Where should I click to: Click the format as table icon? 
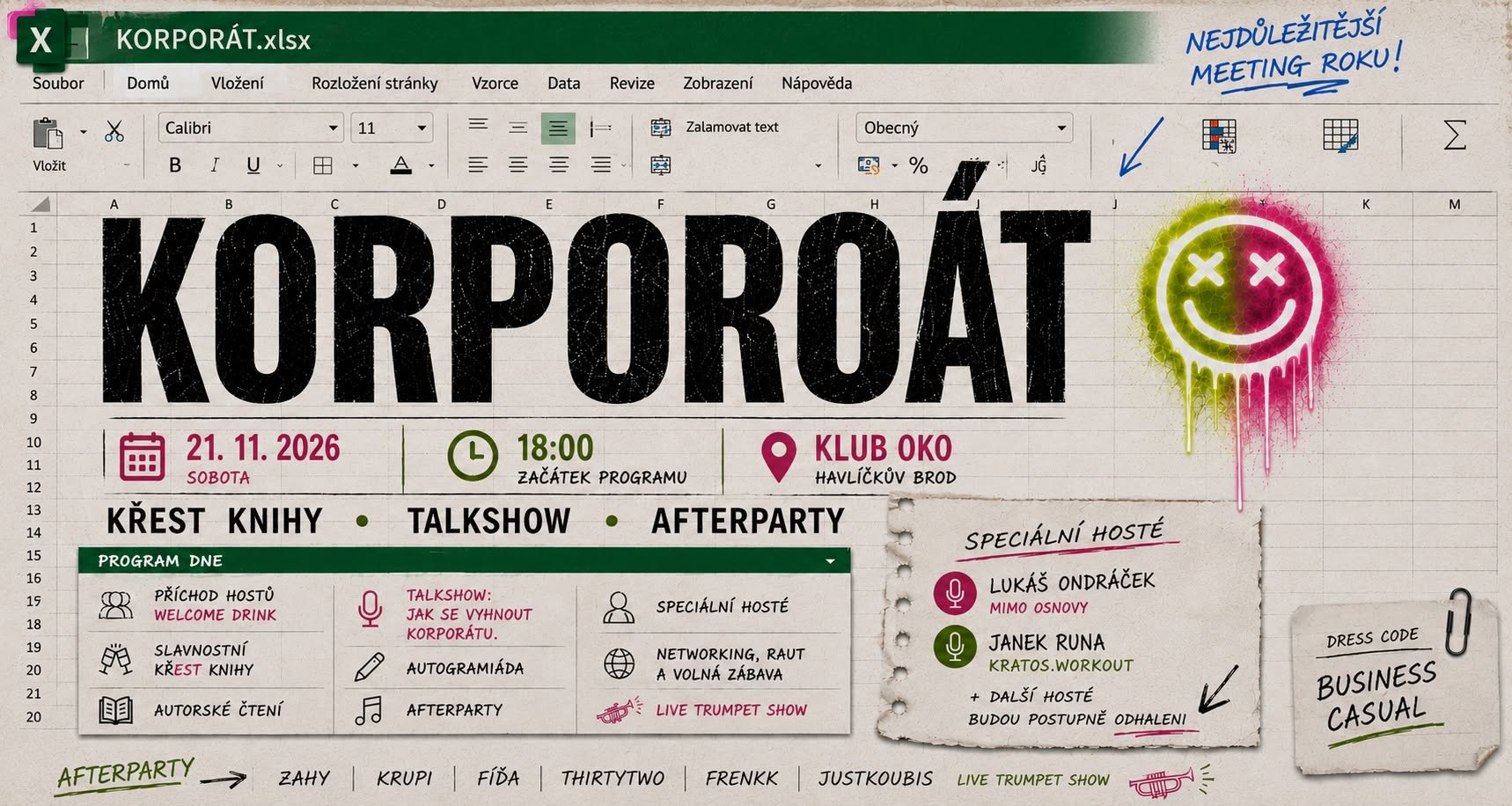point(1340,136)
